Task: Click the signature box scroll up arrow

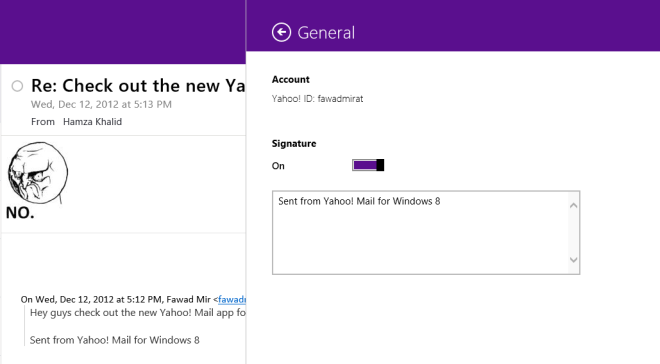Action: click(573, 205)
